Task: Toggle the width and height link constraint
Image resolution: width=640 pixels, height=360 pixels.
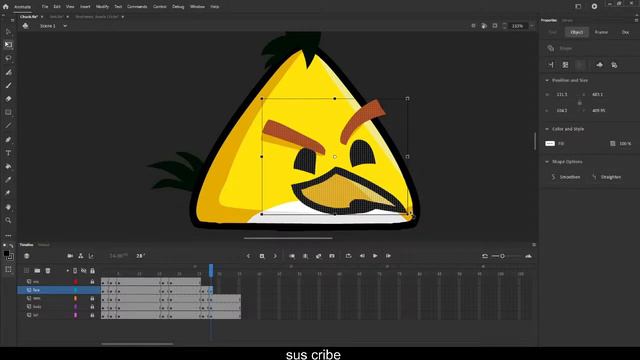Action: click(580, 103)
